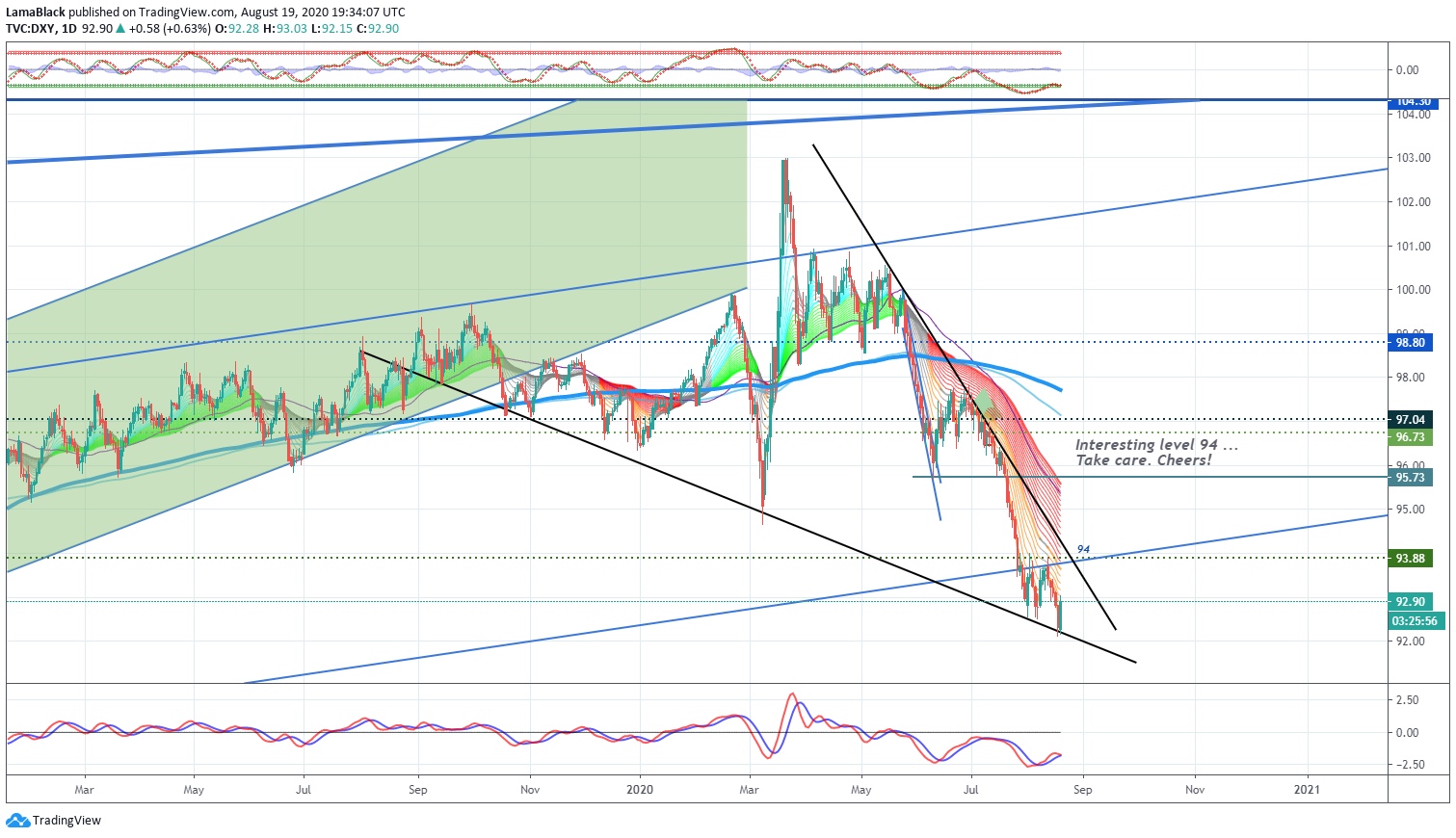Click the H:93.03 high value
Viewport: 1456px width, 838px height.
click(x=284, y=29)
